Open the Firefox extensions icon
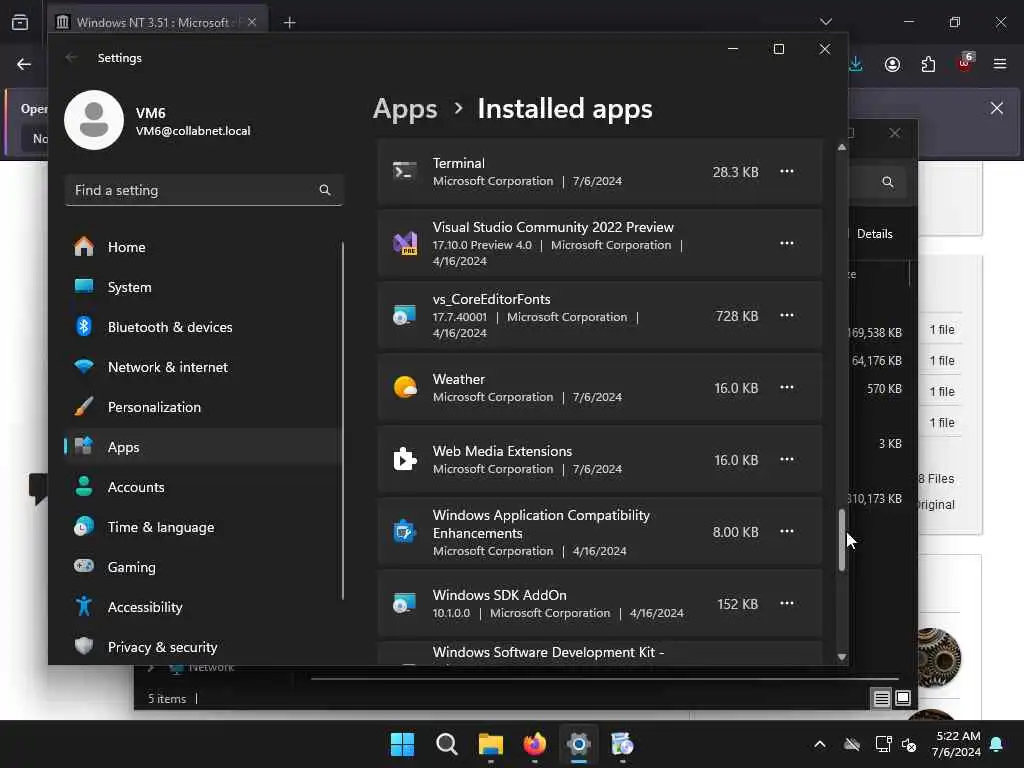Screen dimensions: 1024x768 click(x=928, y=64)
